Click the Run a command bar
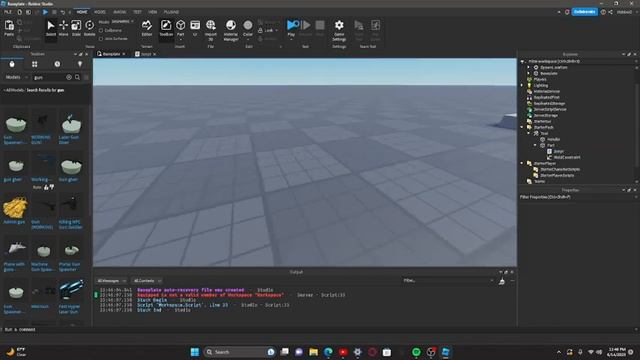Viewport: 640px width, 360px height. click(x=318, y=329)
